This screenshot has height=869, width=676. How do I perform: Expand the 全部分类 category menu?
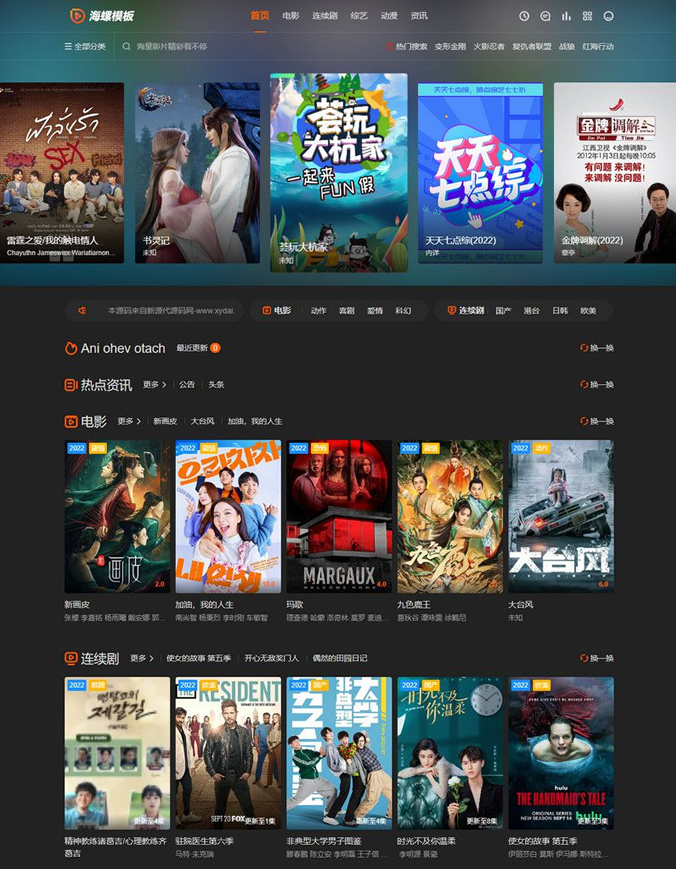pyautogui.click(x=87, y=46)
